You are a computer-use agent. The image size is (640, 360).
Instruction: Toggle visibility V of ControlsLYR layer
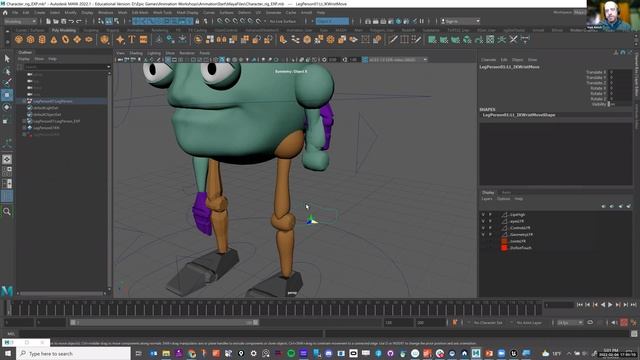(483, 228)
